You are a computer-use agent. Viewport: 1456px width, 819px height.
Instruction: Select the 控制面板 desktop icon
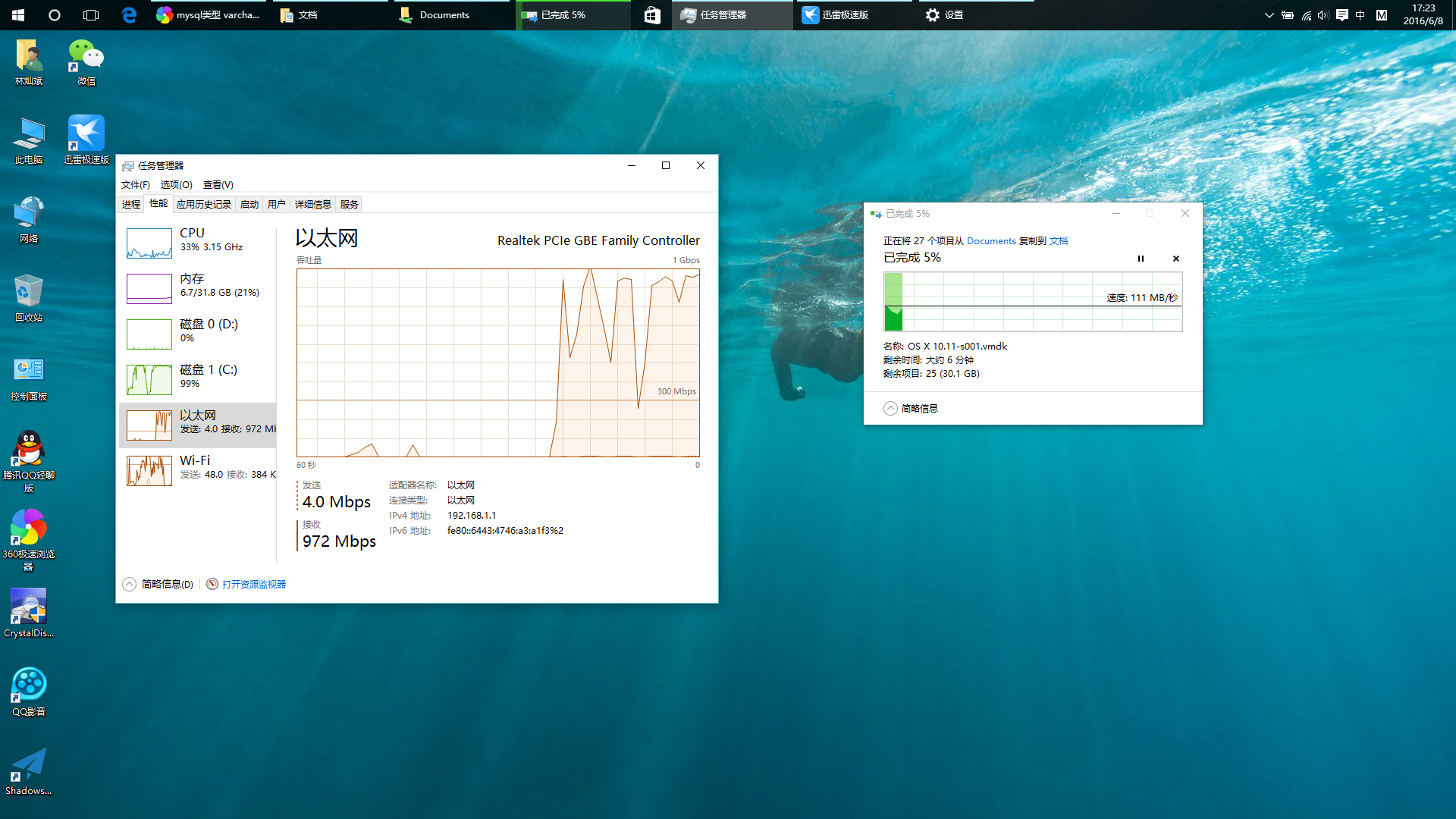[x=29, y=378]
